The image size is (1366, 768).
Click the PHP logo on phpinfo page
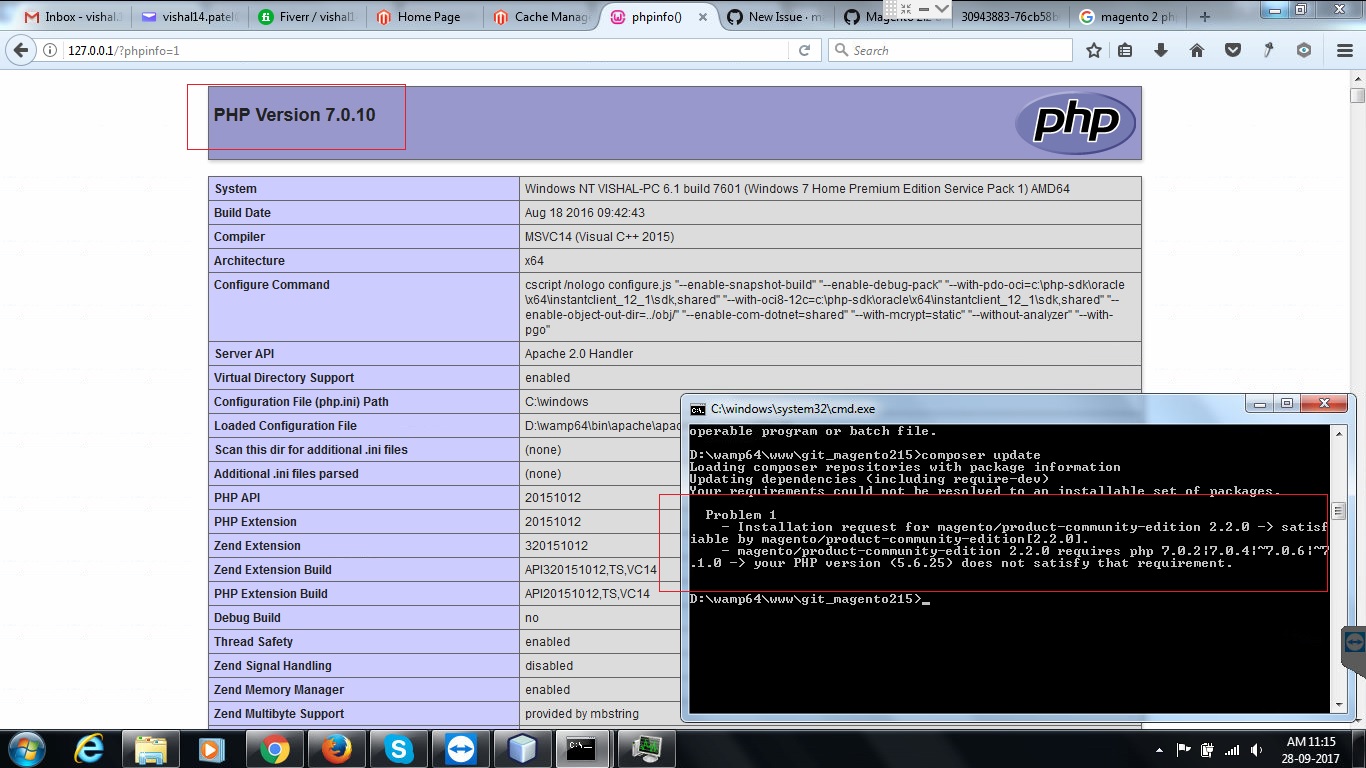click(1075, 123)
